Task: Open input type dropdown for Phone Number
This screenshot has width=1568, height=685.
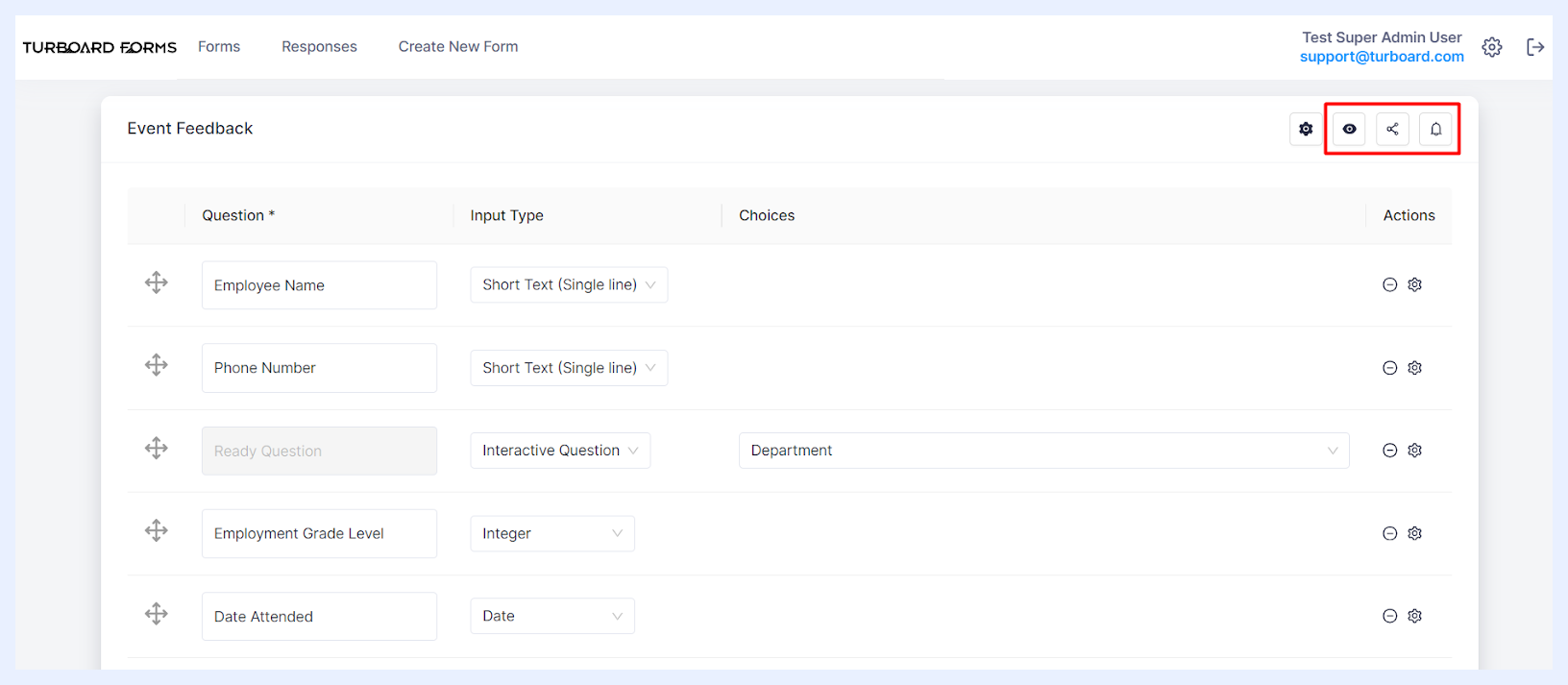Action: pyautogui.click(x=569, y=368)
